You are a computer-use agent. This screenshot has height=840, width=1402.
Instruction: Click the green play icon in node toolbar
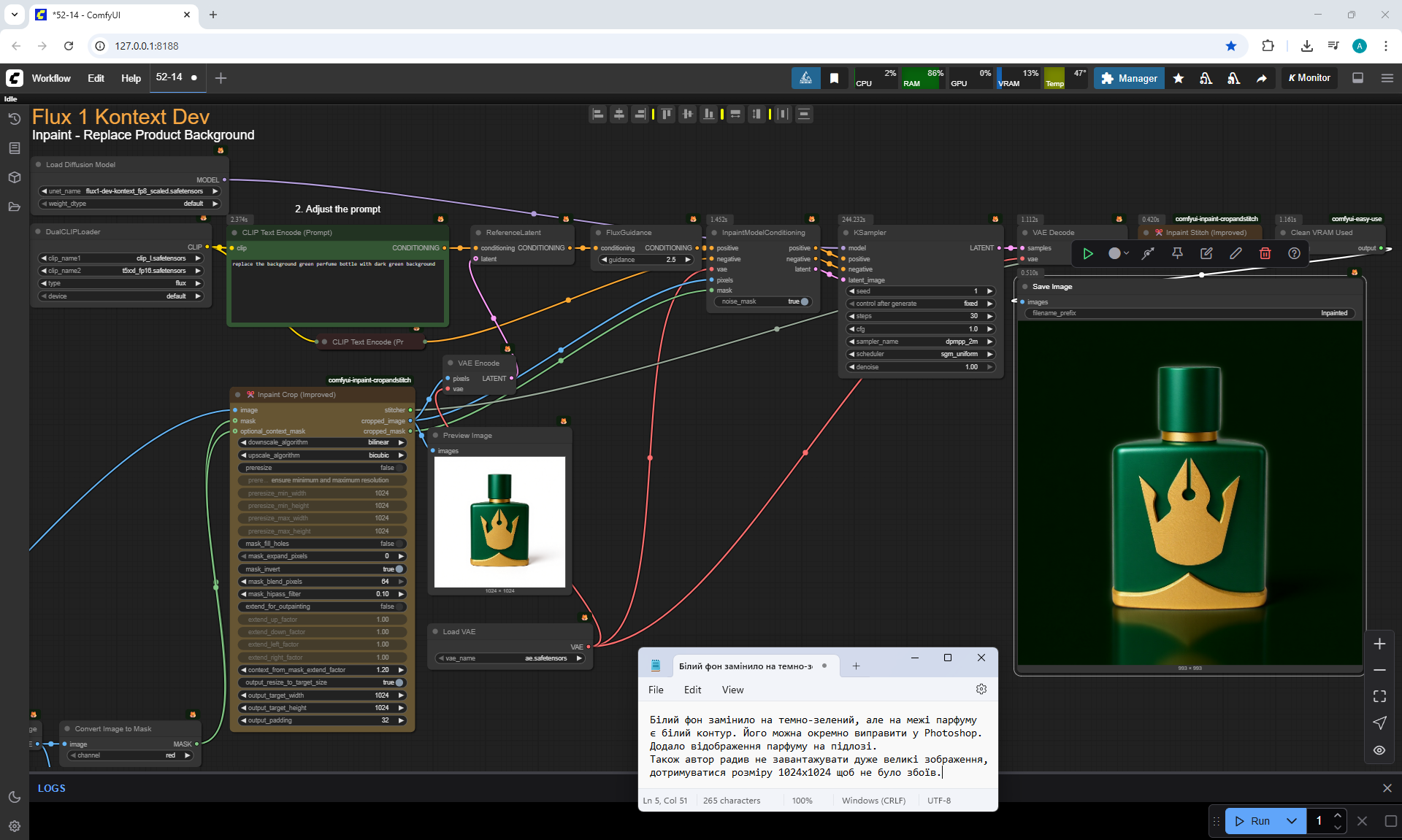pyautogui.click(x=1088, y=253)
